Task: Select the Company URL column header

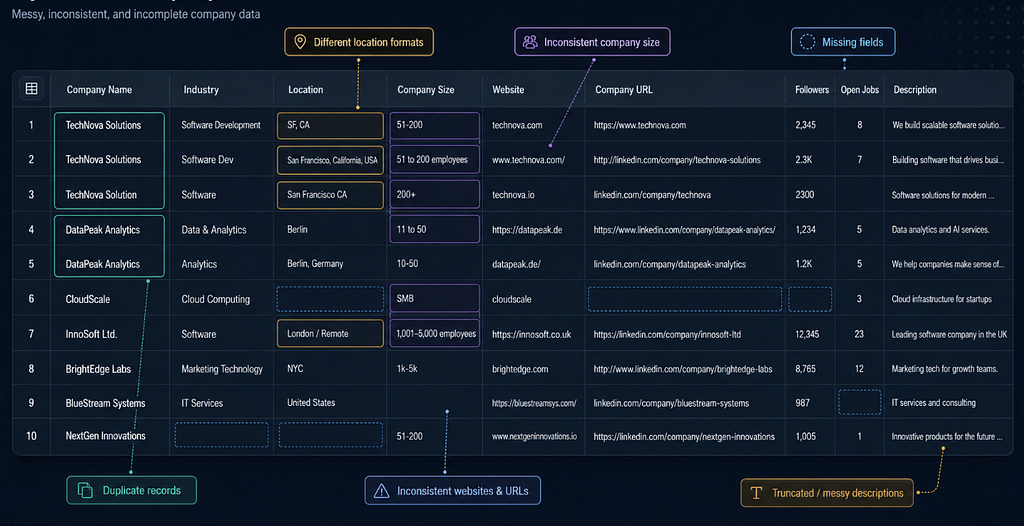Action: pos(624,90)
